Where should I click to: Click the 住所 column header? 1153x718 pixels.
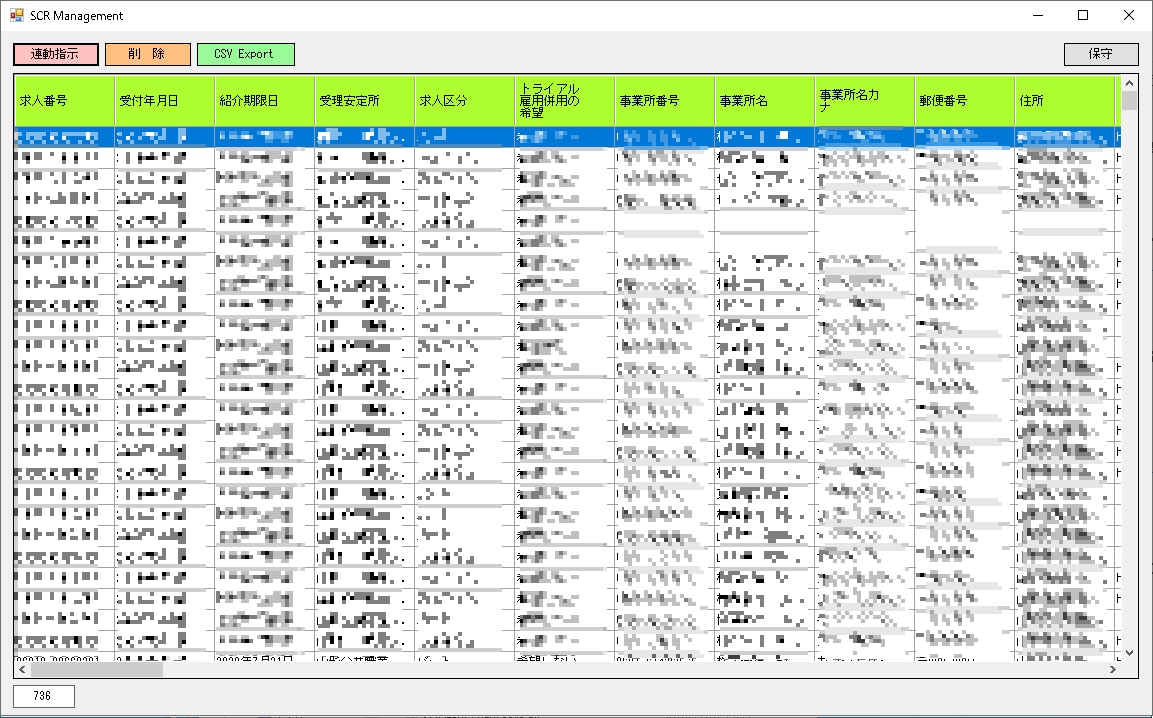click(1065, 101)
